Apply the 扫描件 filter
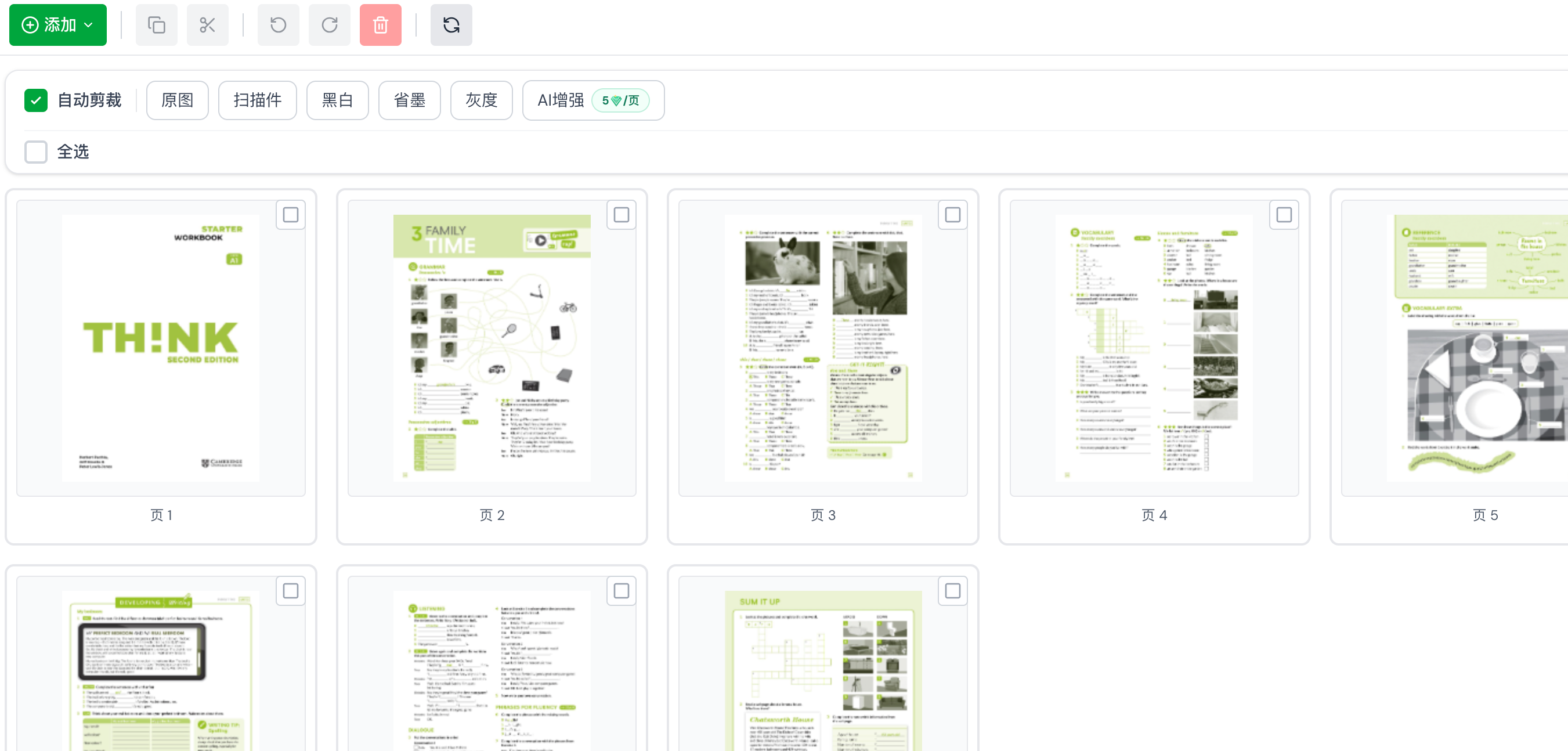 click(x=258, y=100)
